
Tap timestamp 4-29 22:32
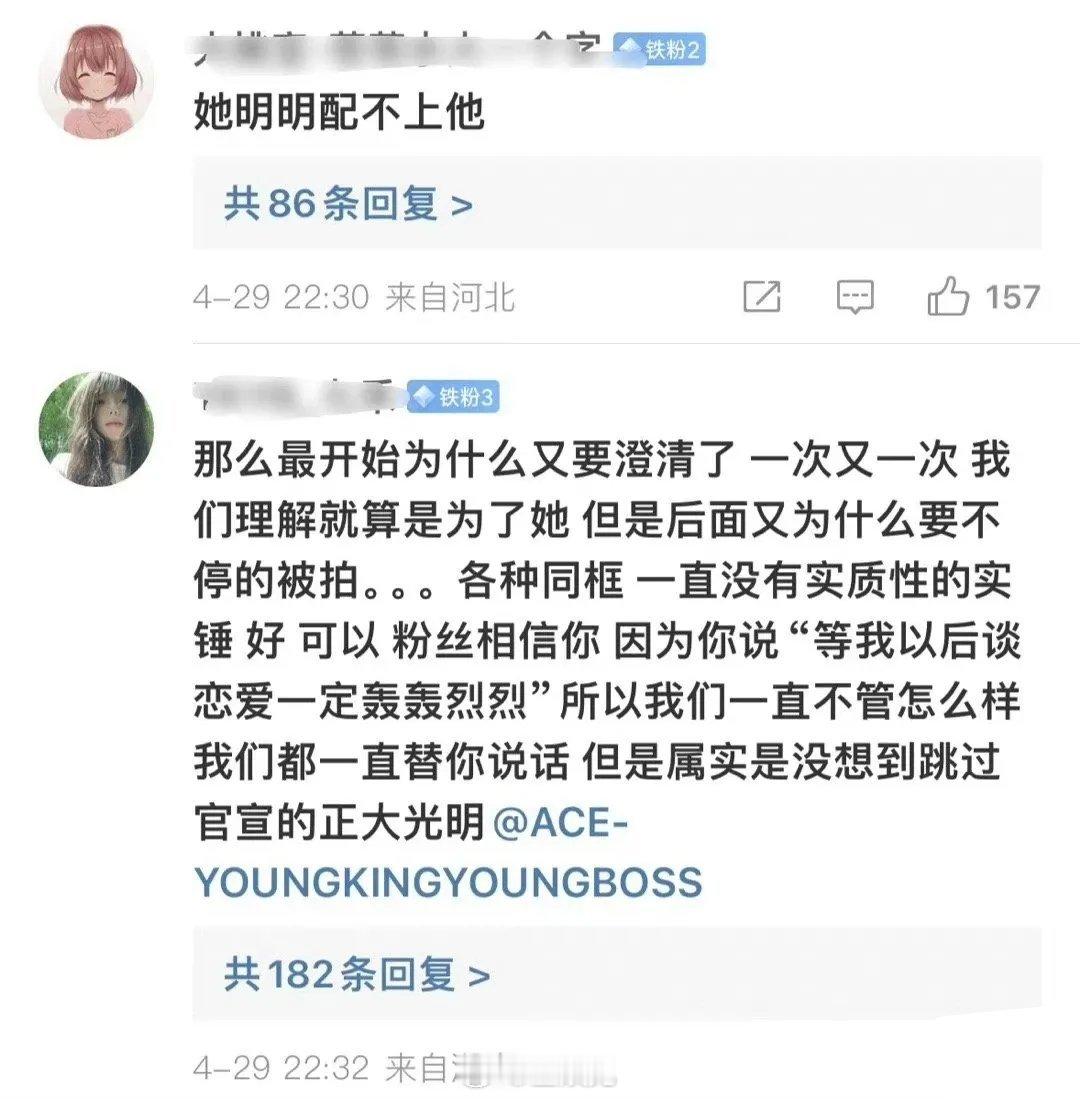tap(281, 1068)
